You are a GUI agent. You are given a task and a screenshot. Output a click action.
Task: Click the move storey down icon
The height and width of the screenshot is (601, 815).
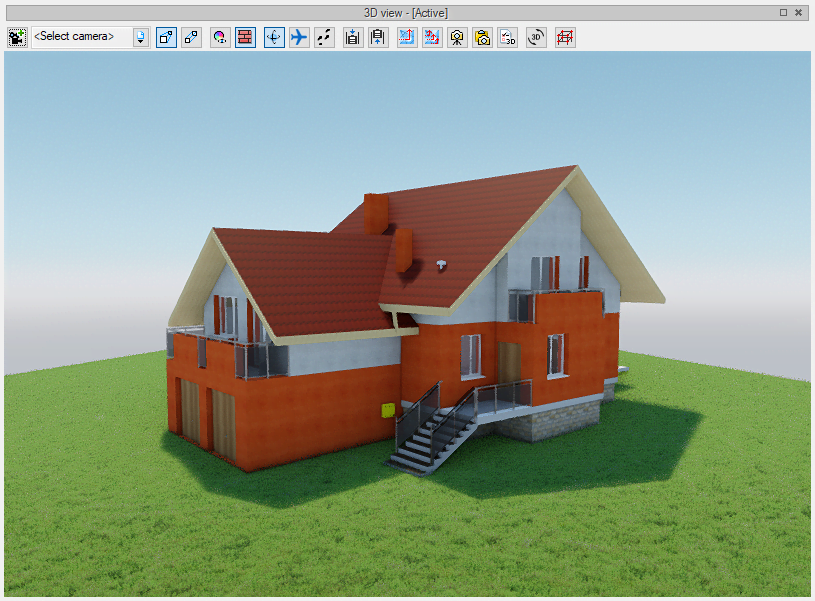tap(353, 37)
